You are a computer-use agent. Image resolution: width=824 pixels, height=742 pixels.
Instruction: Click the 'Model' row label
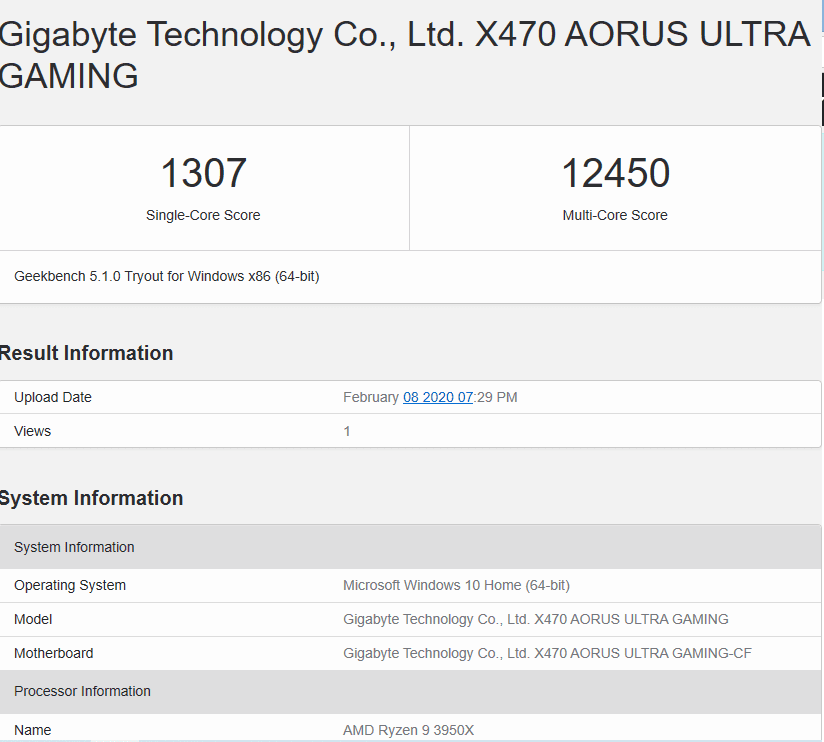point(33,620)
